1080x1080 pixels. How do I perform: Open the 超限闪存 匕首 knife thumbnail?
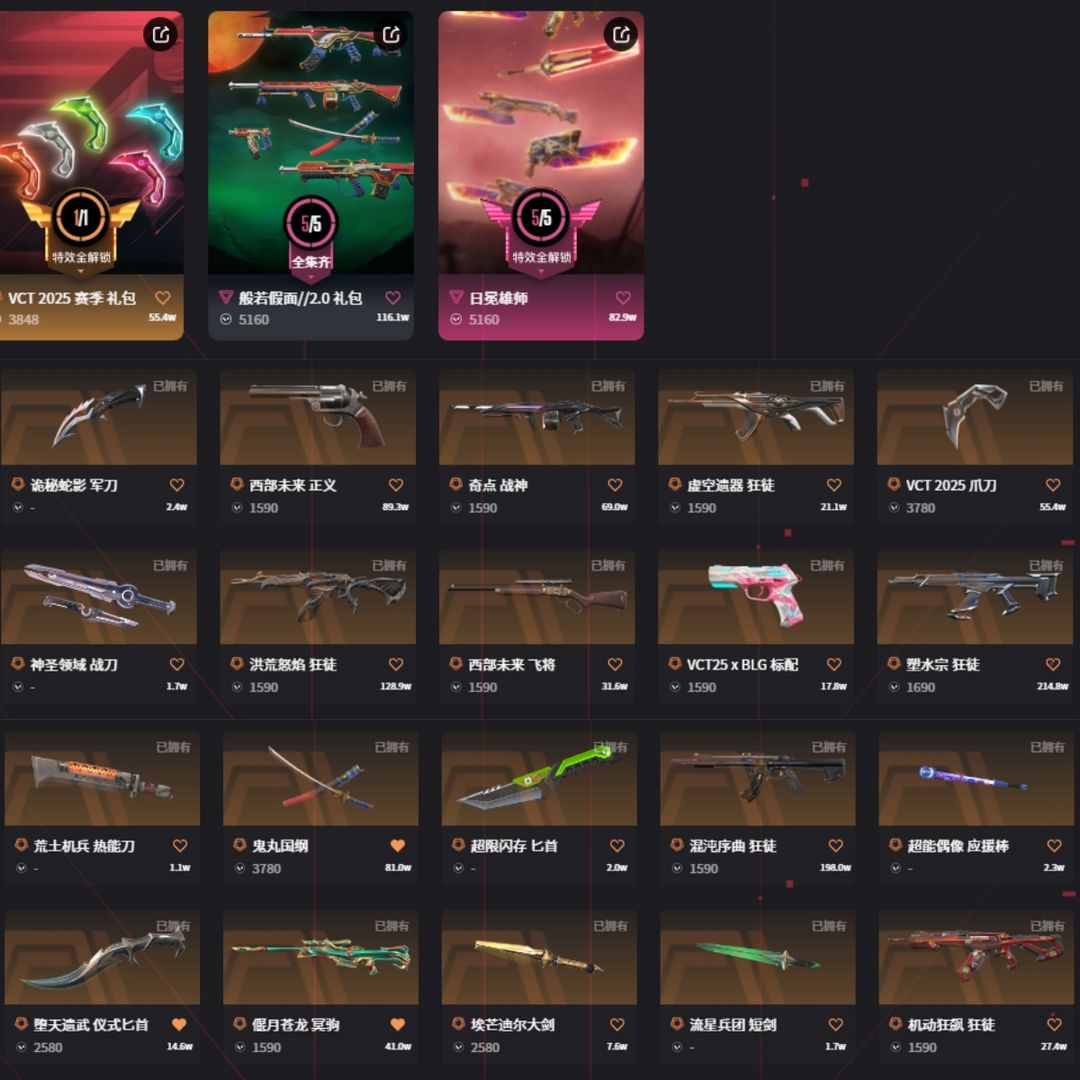click(x=539, y=778)
